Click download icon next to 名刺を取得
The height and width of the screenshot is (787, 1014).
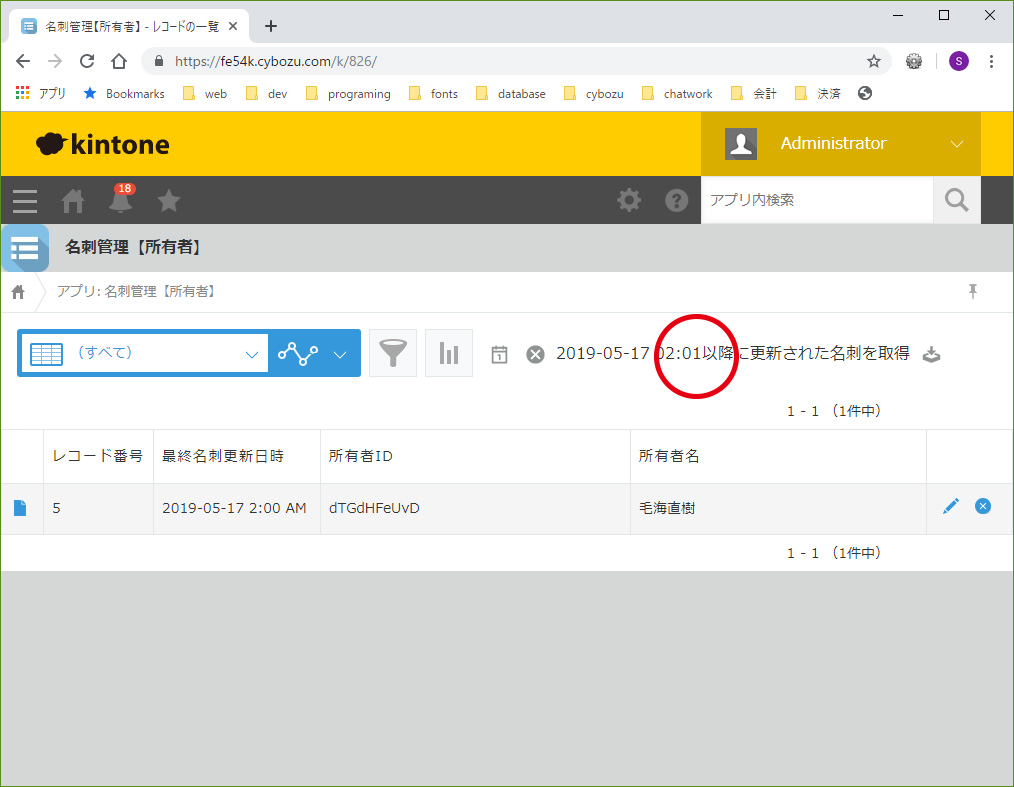pyautogui.click(x=931, y=354)
